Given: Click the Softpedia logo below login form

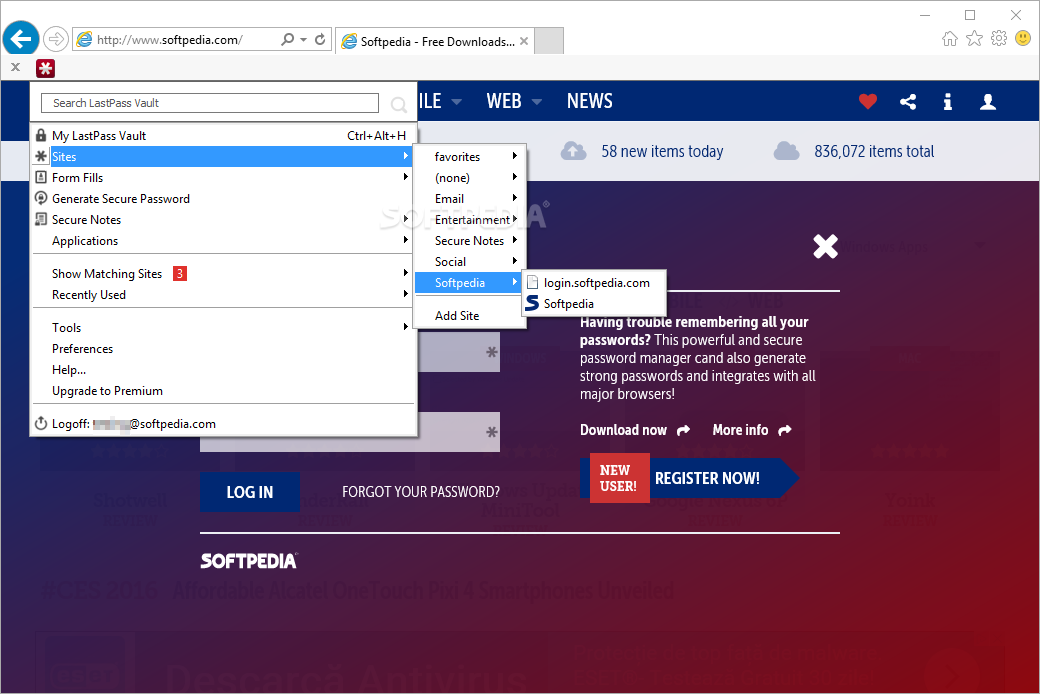Looking at the screenshot, I should coord(249,561).
